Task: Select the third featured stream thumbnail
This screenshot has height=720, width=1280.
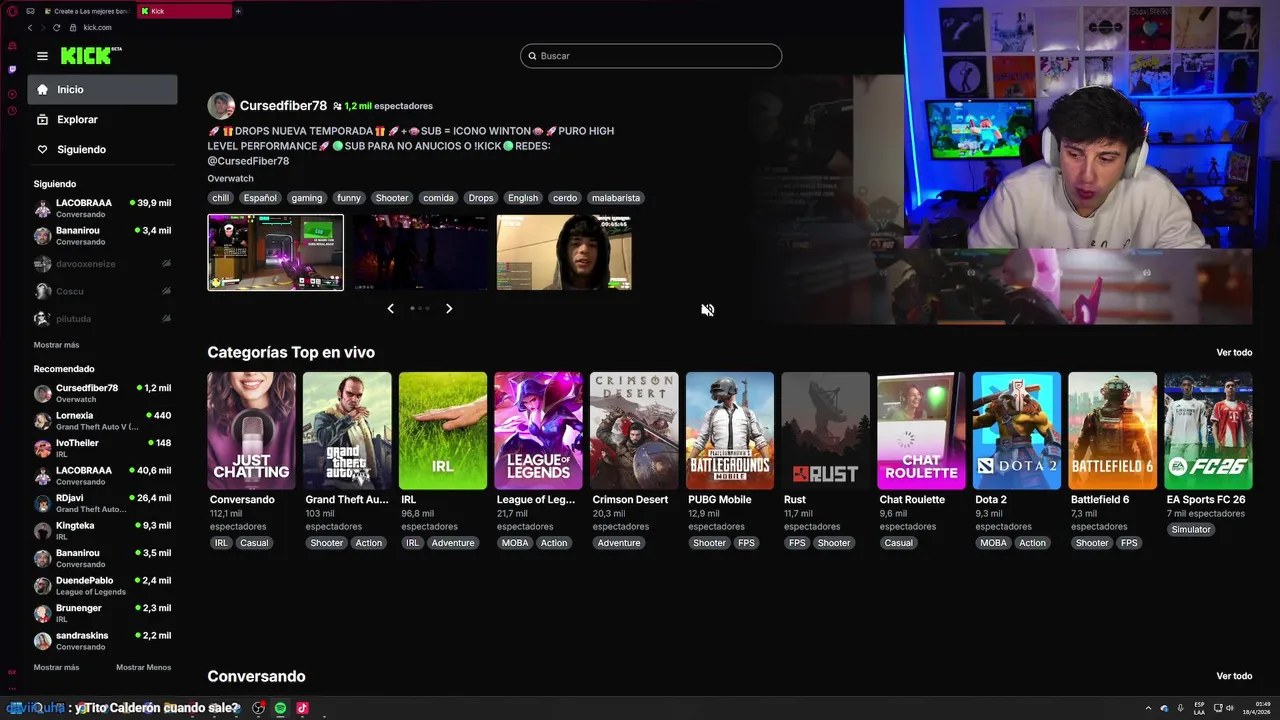Action: click(x=564, y=252)
